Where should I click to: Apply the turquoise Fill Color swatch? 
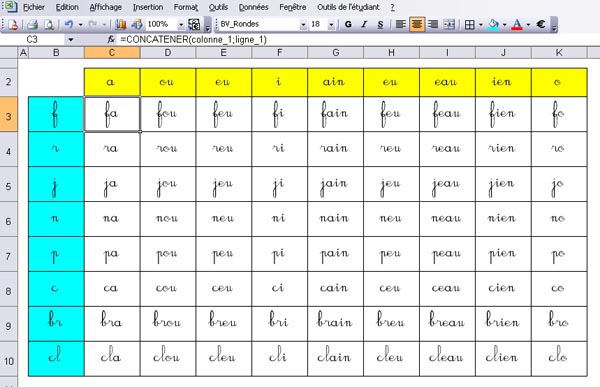pyautogui.click(x=494, y=24)
